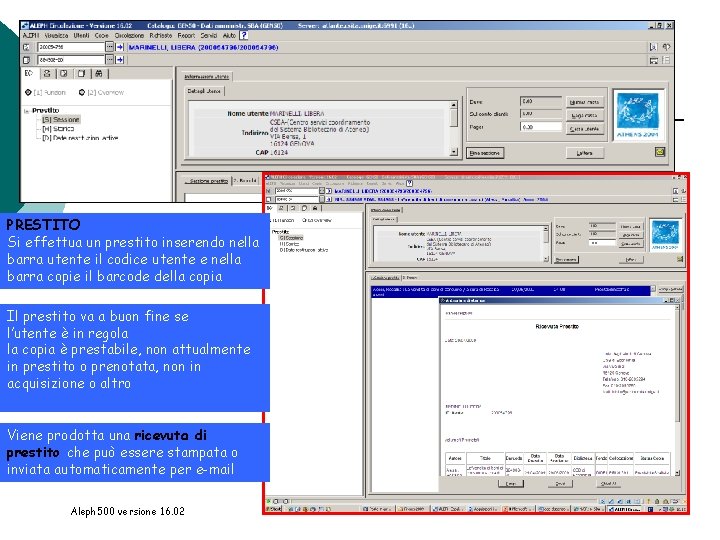Open the Copie menu
The image size is (720, 540).
pos(101,35)
